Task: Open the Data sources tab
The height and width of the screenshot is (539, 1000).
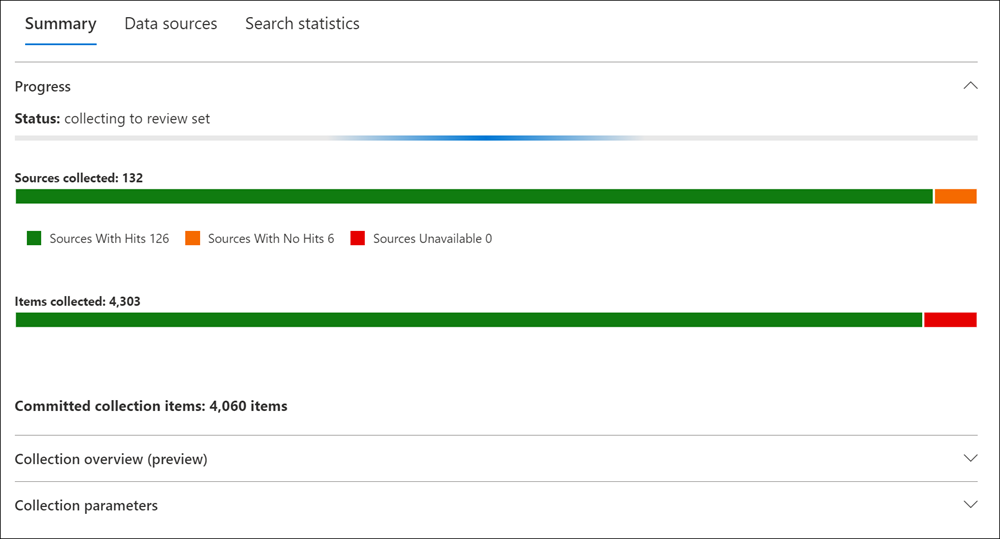Action: (x=170, y=24)
